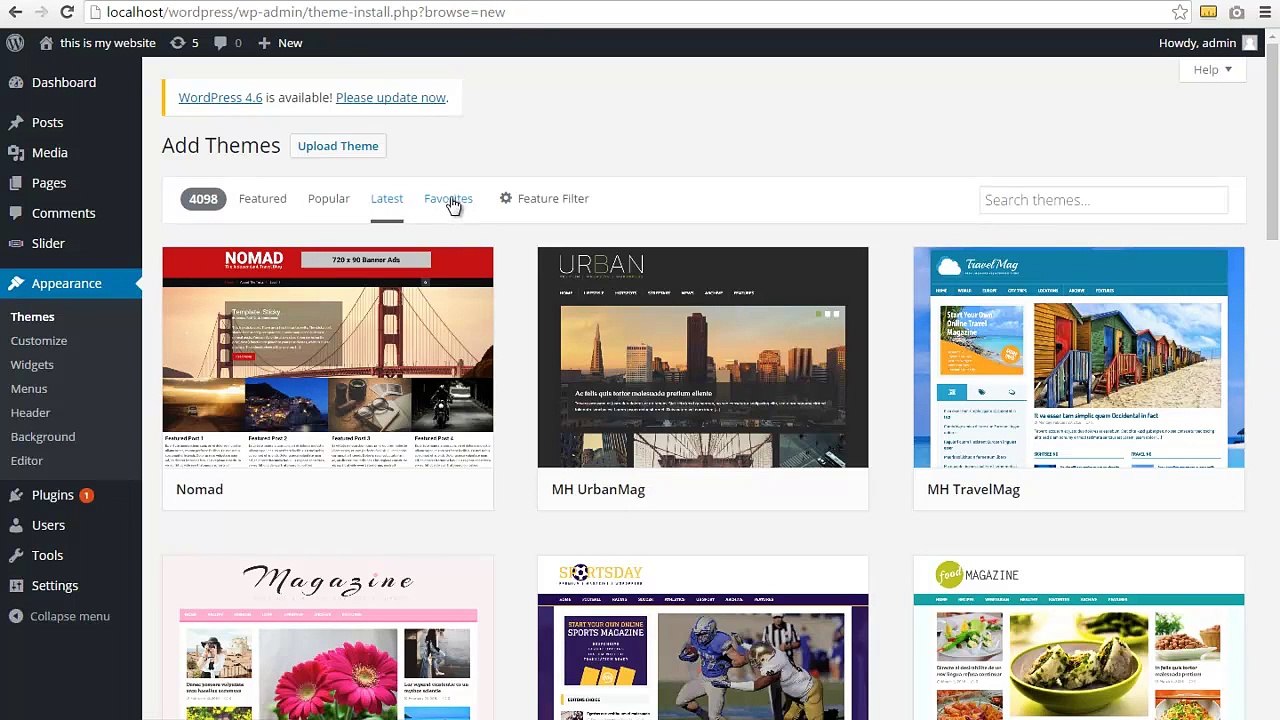Click the Comments sidebar icon

click(x=16, y=213)
